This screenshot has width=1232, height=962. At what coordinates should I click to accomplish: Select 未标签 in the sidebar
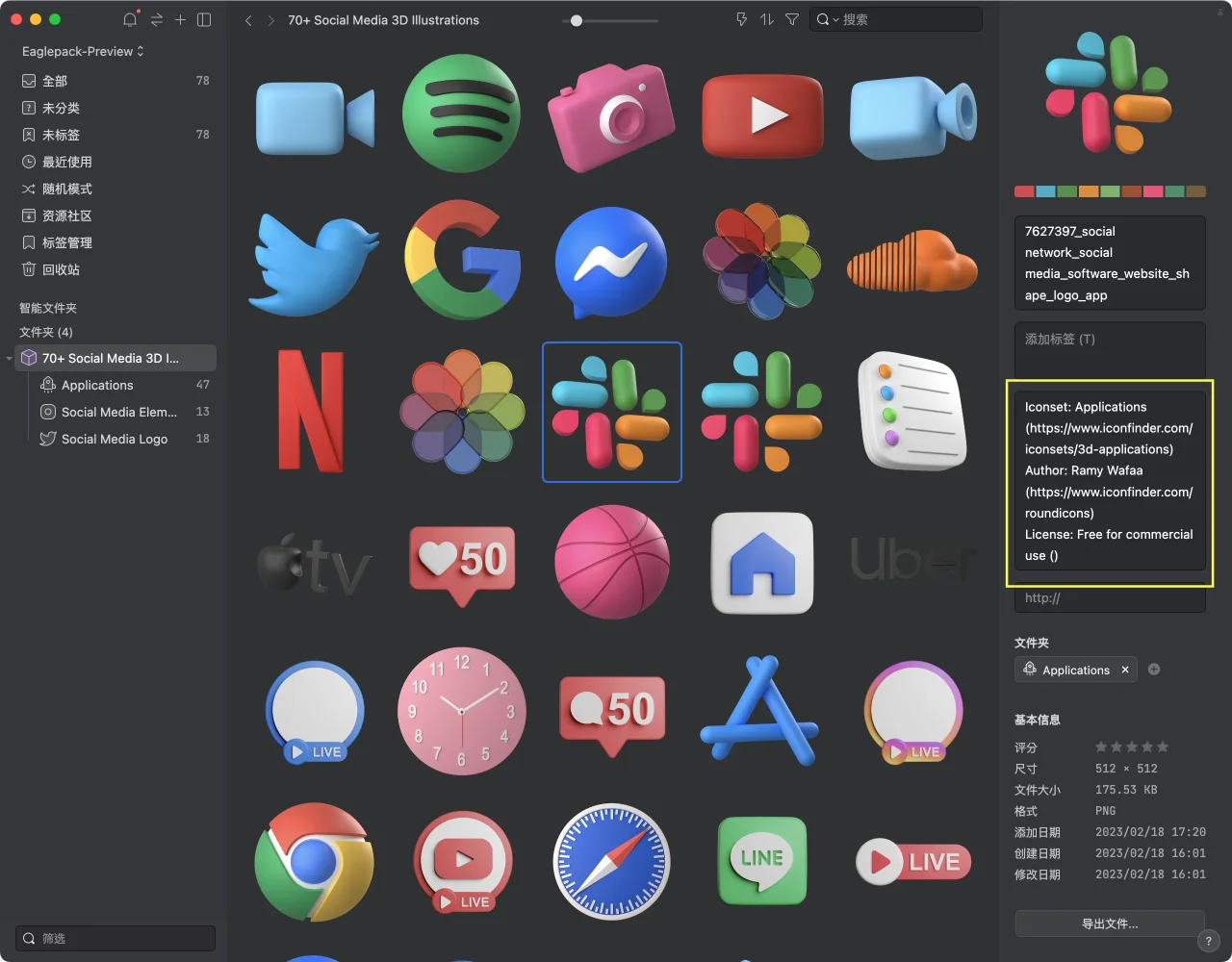[115, 135]
